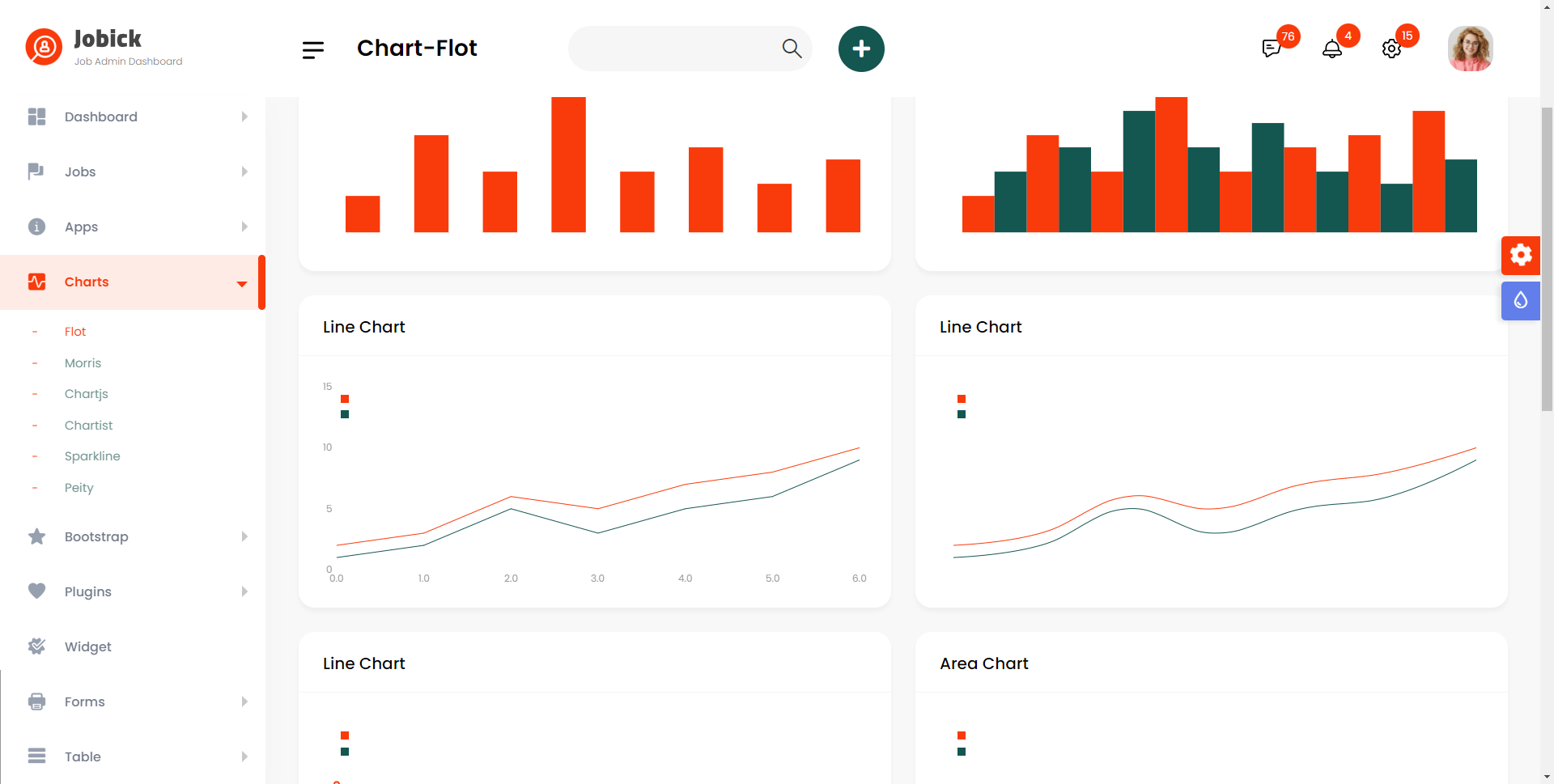1554x784 pixels.
Task: Click the Bootstrap star icon in sidebar
Action: 36,536
